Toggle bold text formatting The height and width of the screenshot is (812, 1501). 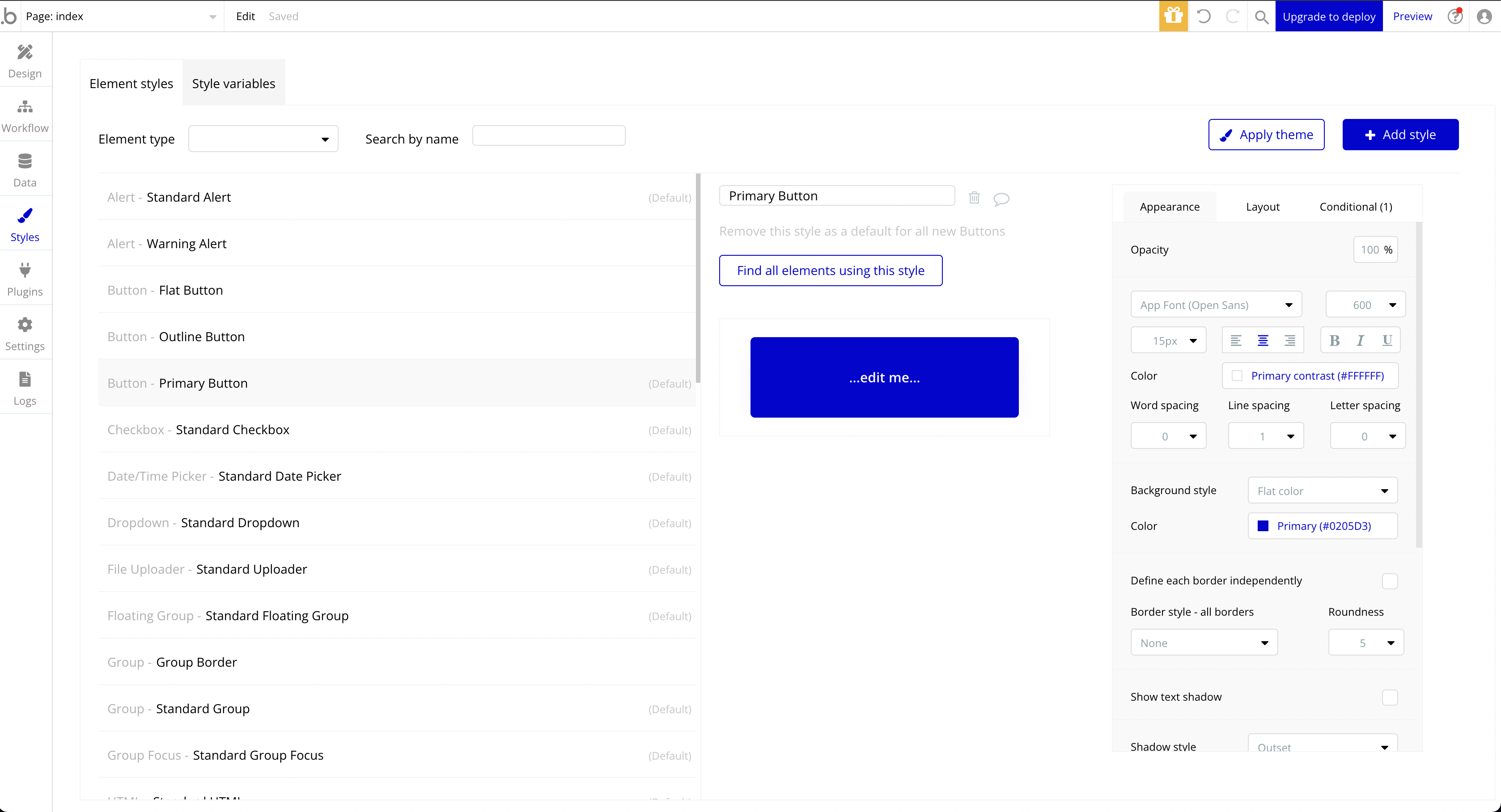coord(1334,341)
